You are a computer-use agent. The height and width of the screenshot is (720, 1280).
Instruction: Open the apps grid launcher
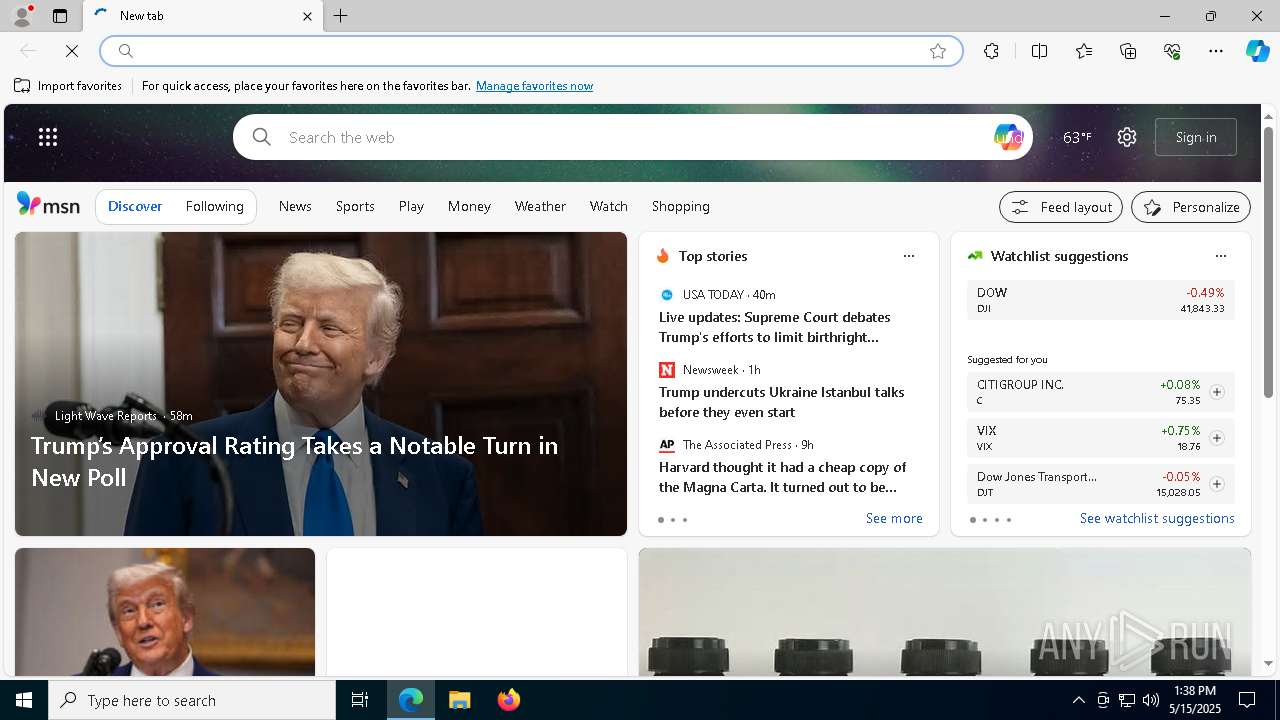48,137
